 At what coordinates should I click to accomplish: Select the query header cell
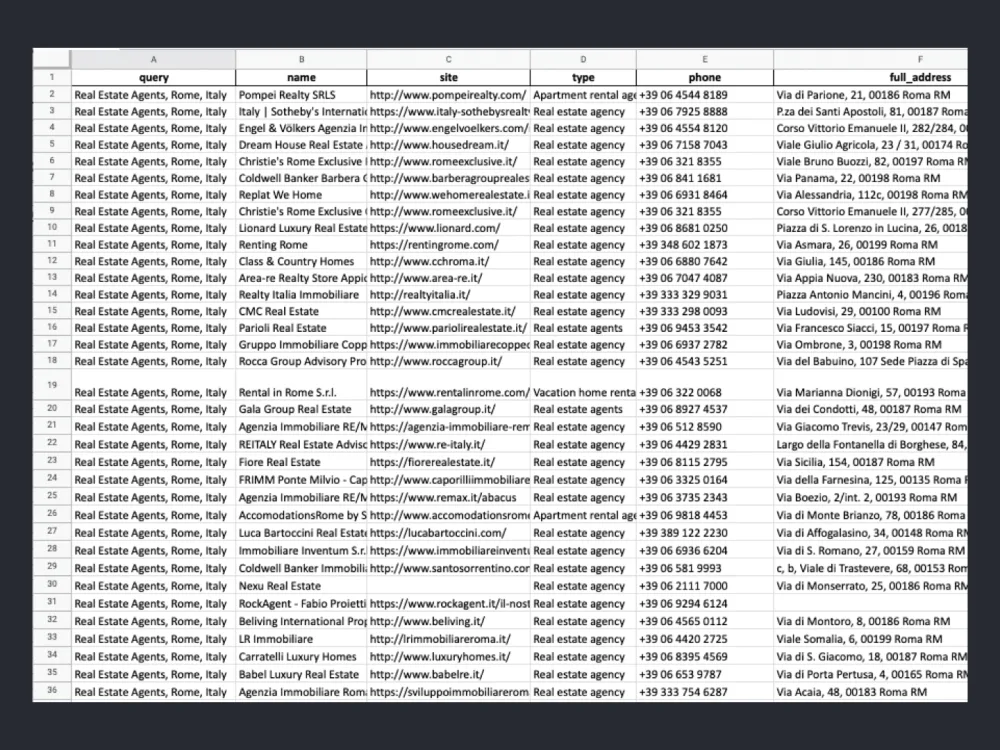coord(152,77)
